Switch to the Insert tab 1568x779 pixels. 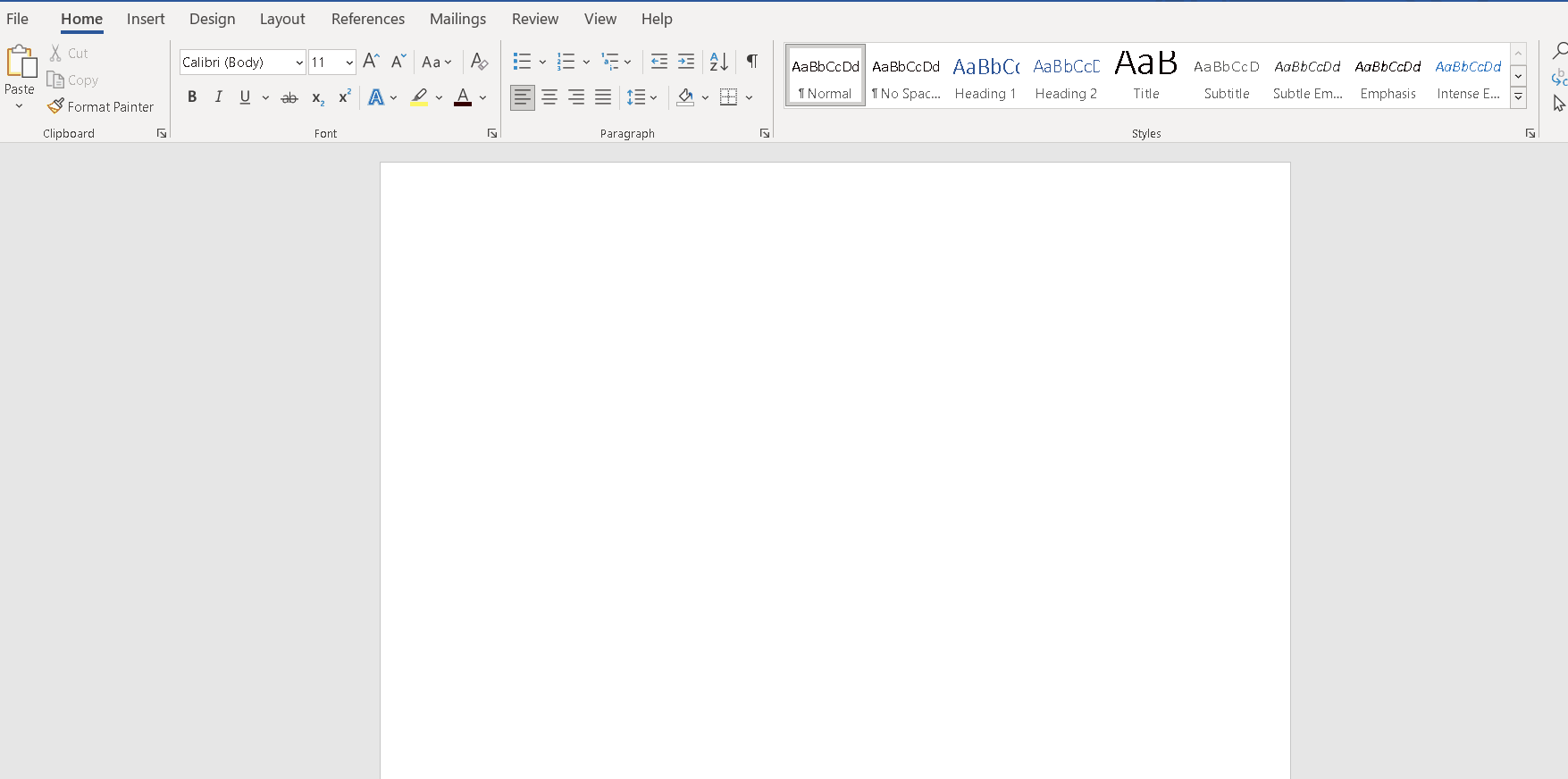[x=146, y=19]
